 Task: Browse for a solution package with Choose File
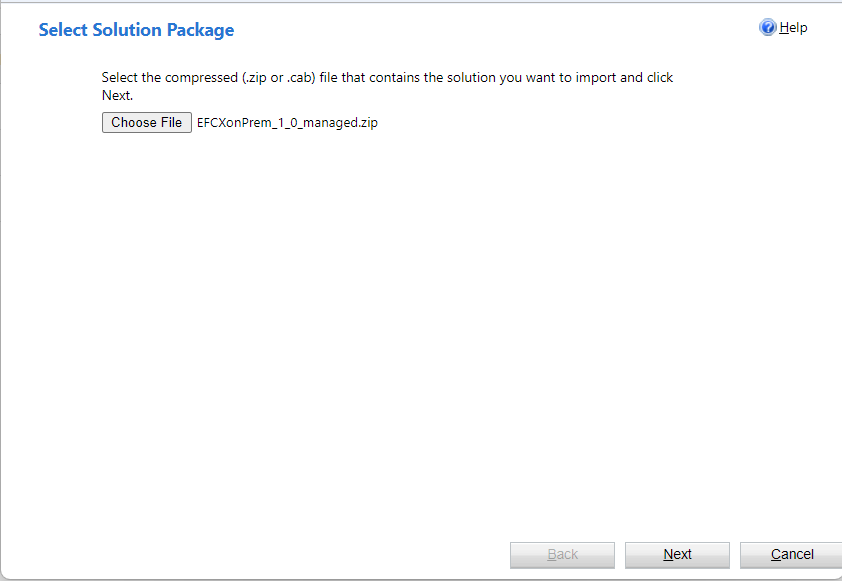click(x=146, y=122)
